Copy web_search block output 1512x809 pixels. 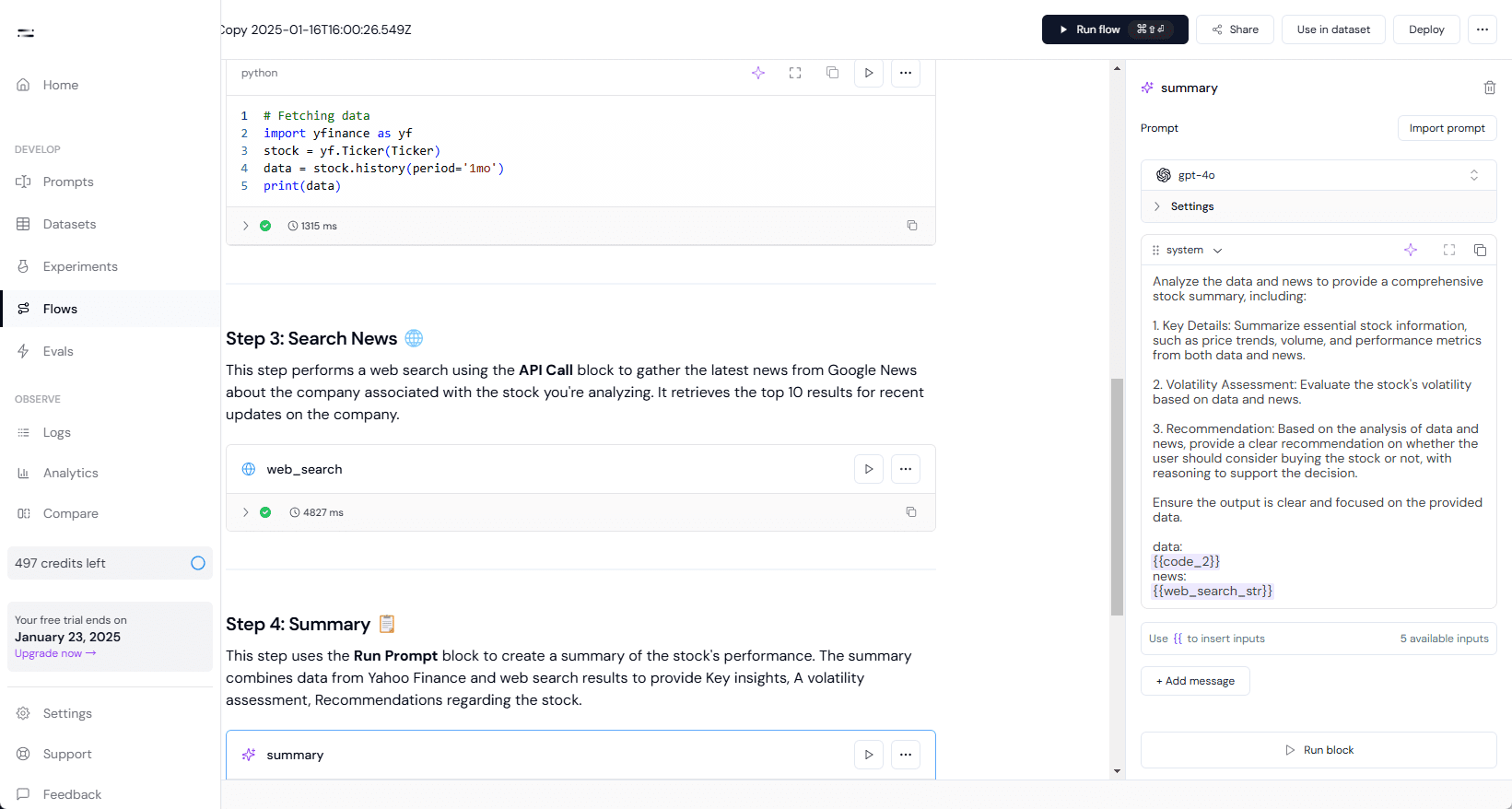[911, 512]
